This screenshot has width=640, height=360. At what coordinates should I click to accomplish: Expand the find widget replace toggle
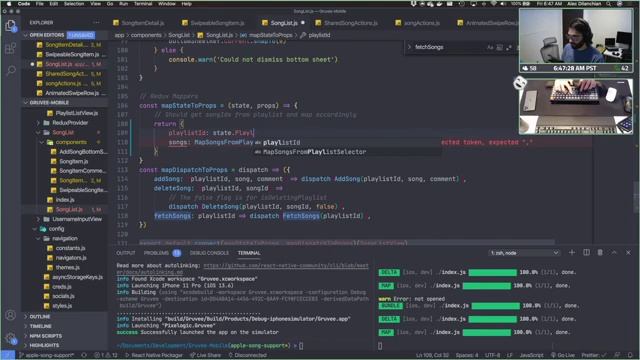tap(409, 47)
